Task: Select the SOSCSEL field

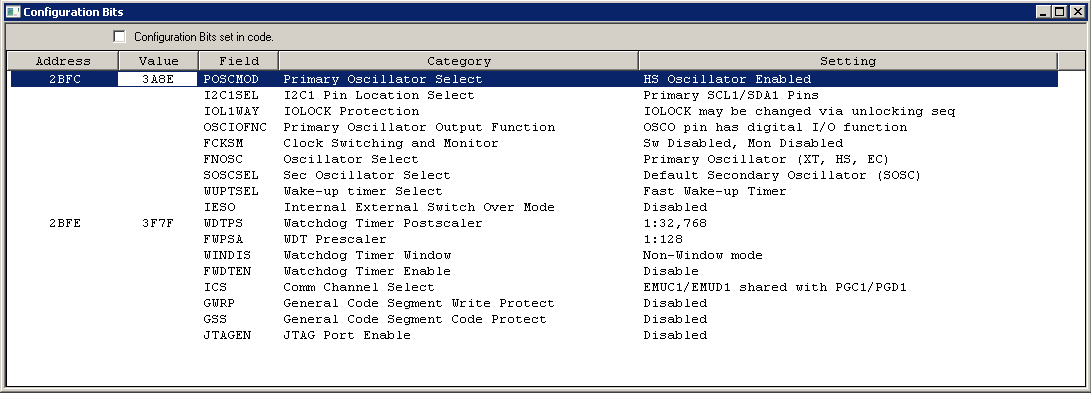Action: click(231, 175)
